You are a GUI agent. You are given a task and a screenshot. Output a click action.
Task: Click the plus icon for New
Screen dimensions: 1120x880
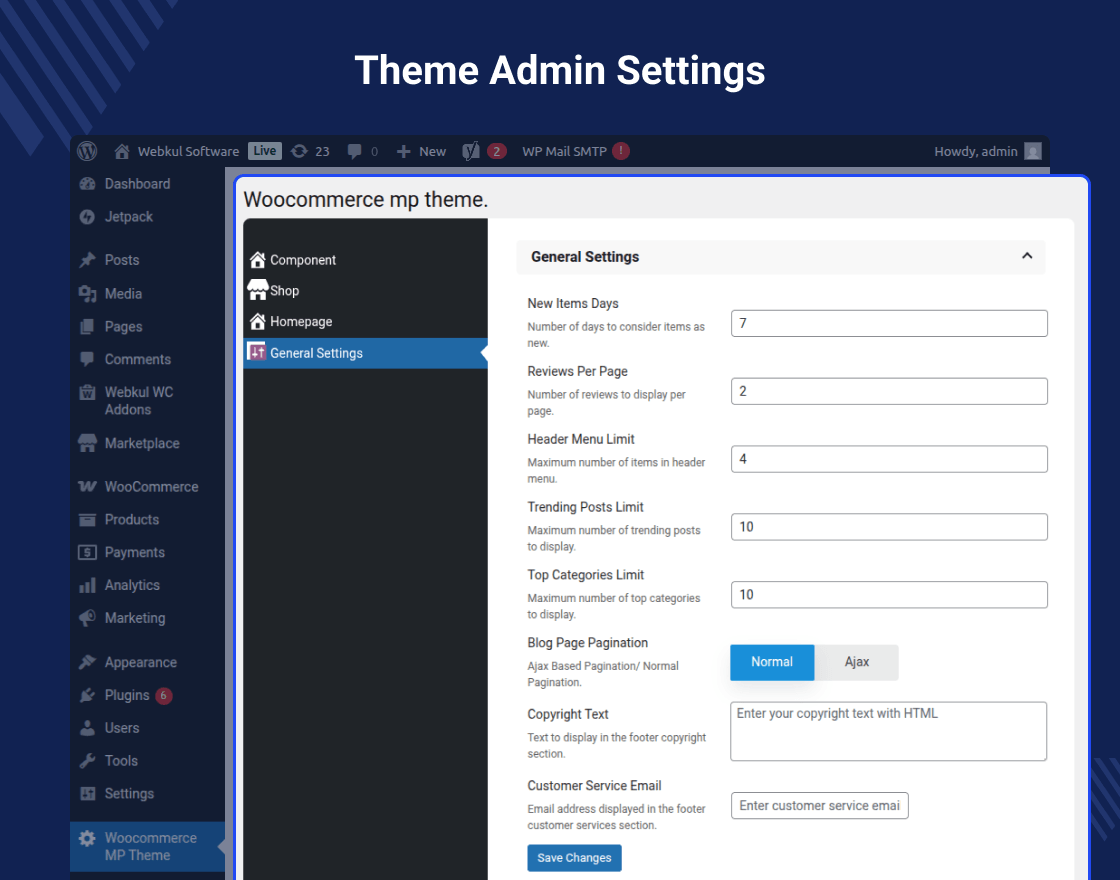pyautogui.click(x=404, y=151)
